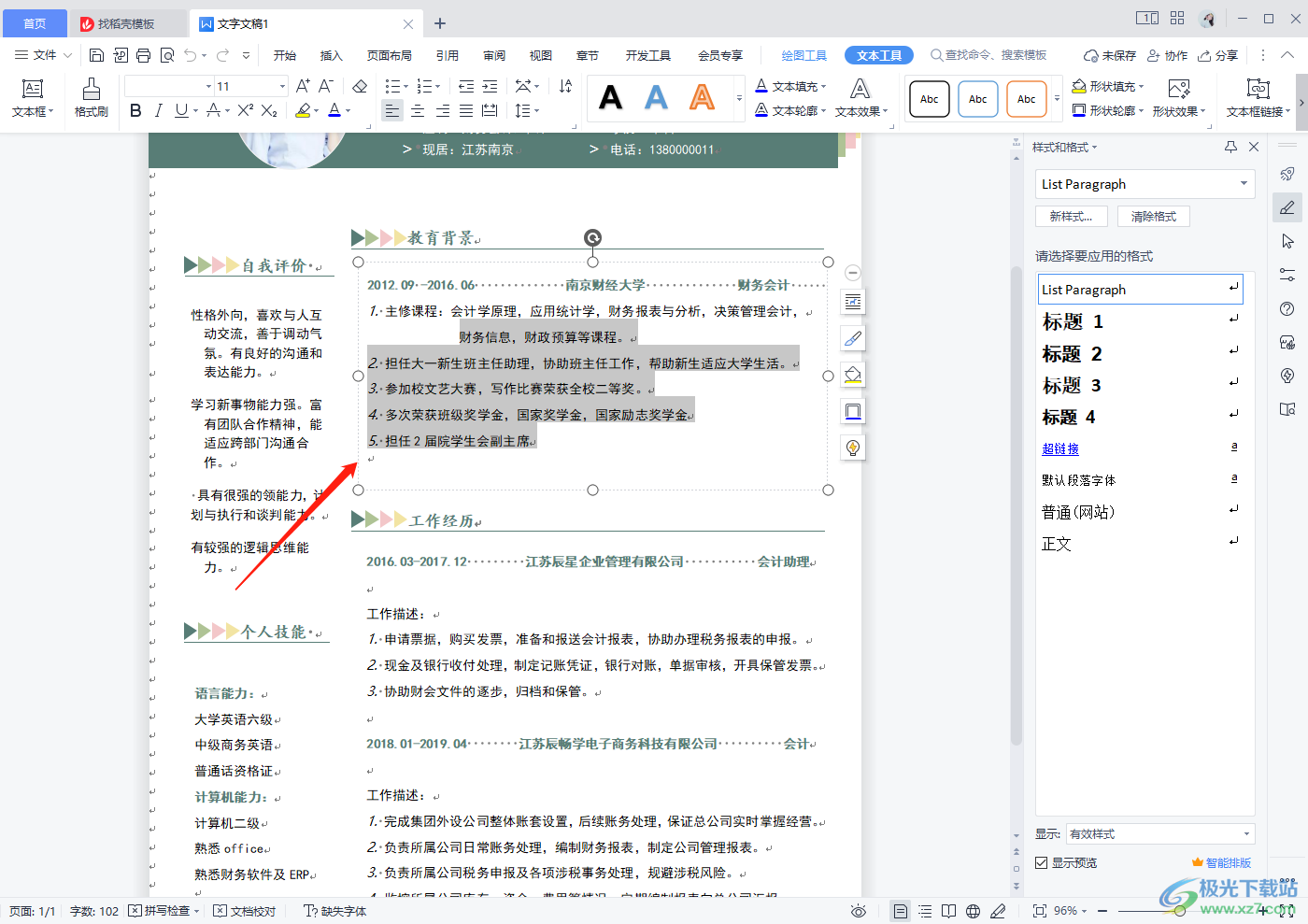This screenshot has width=1308, height=924.
Task: Click the yellow text highlight color button
Action: pos(303,110)
